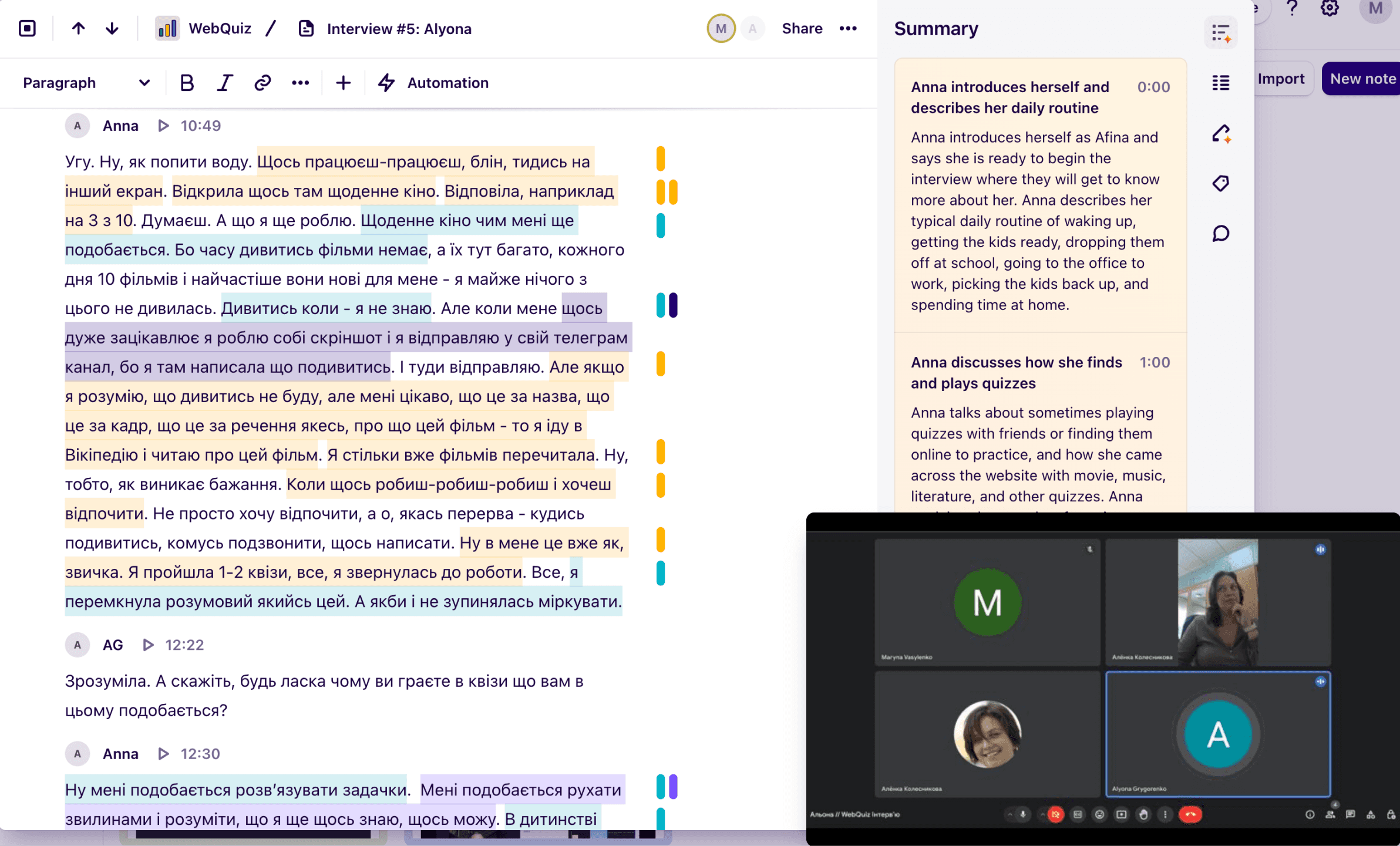Open the Paragraph style dropdown

coord(86,83)
